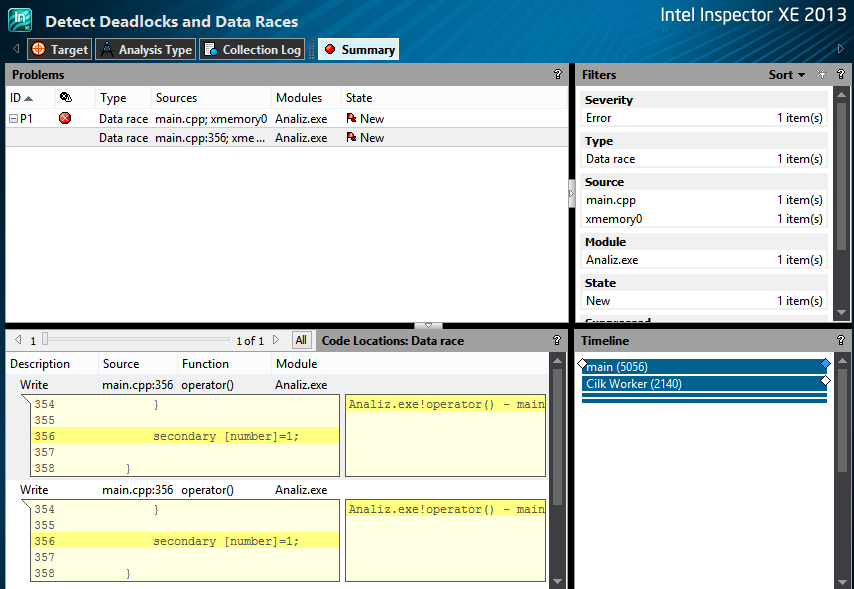
Task: Sort problems by the ID column
Action: [x=30, y=98]
